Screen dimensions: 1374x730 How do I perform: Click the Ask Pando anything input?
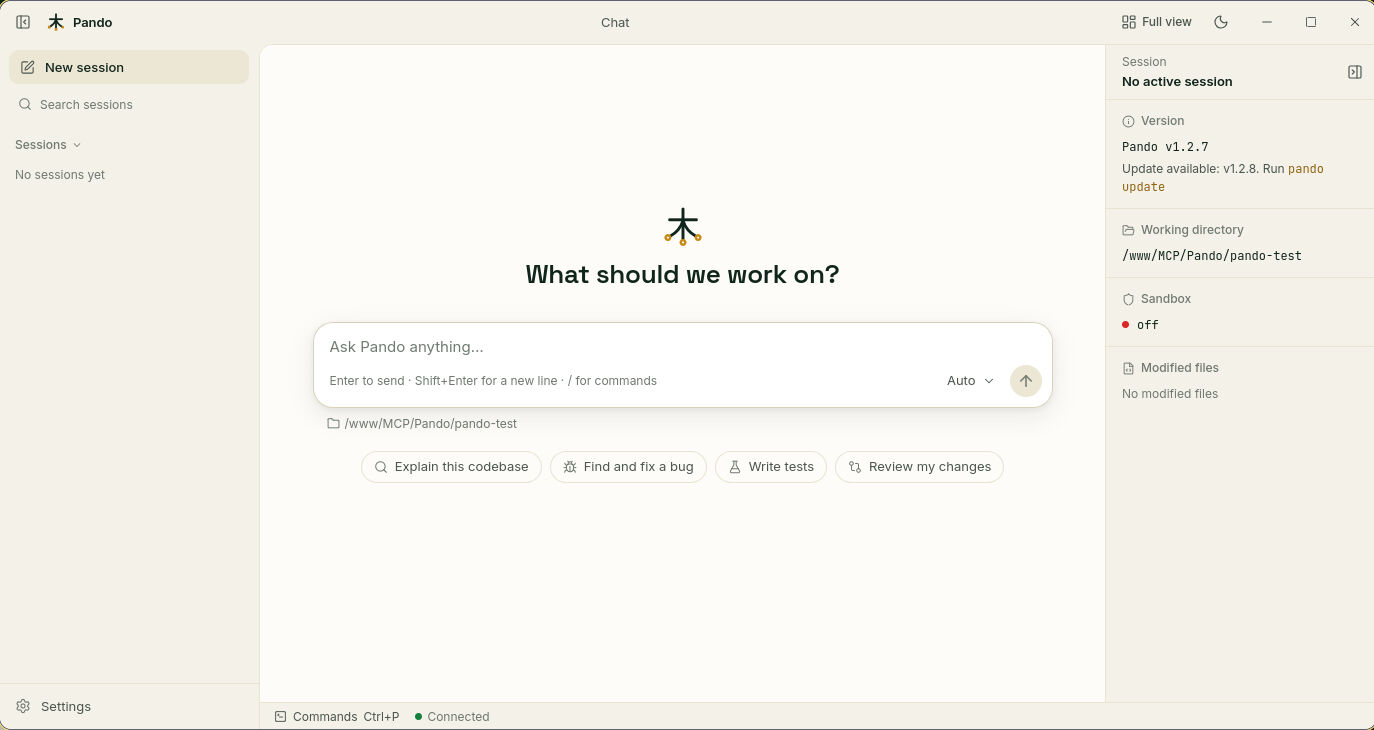(683, 347)
